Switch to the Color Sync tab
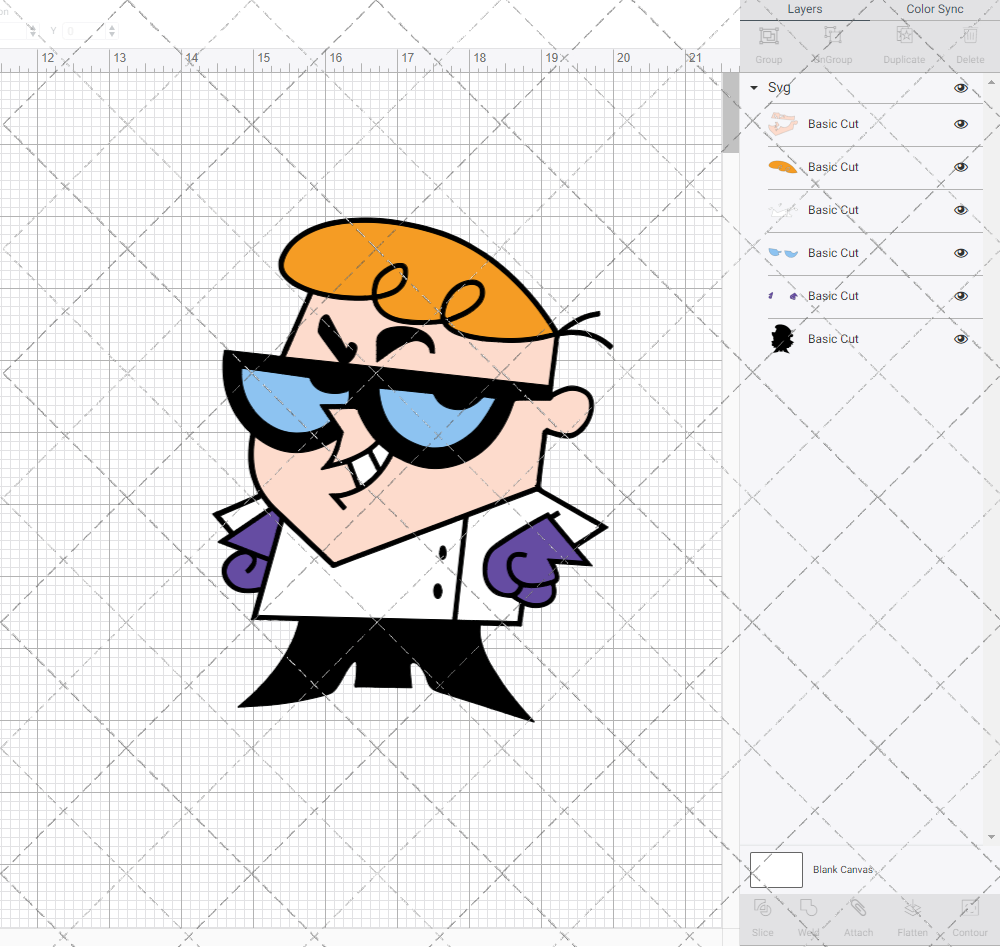Viewport: 1000px width, 947px height. (935, 9)
